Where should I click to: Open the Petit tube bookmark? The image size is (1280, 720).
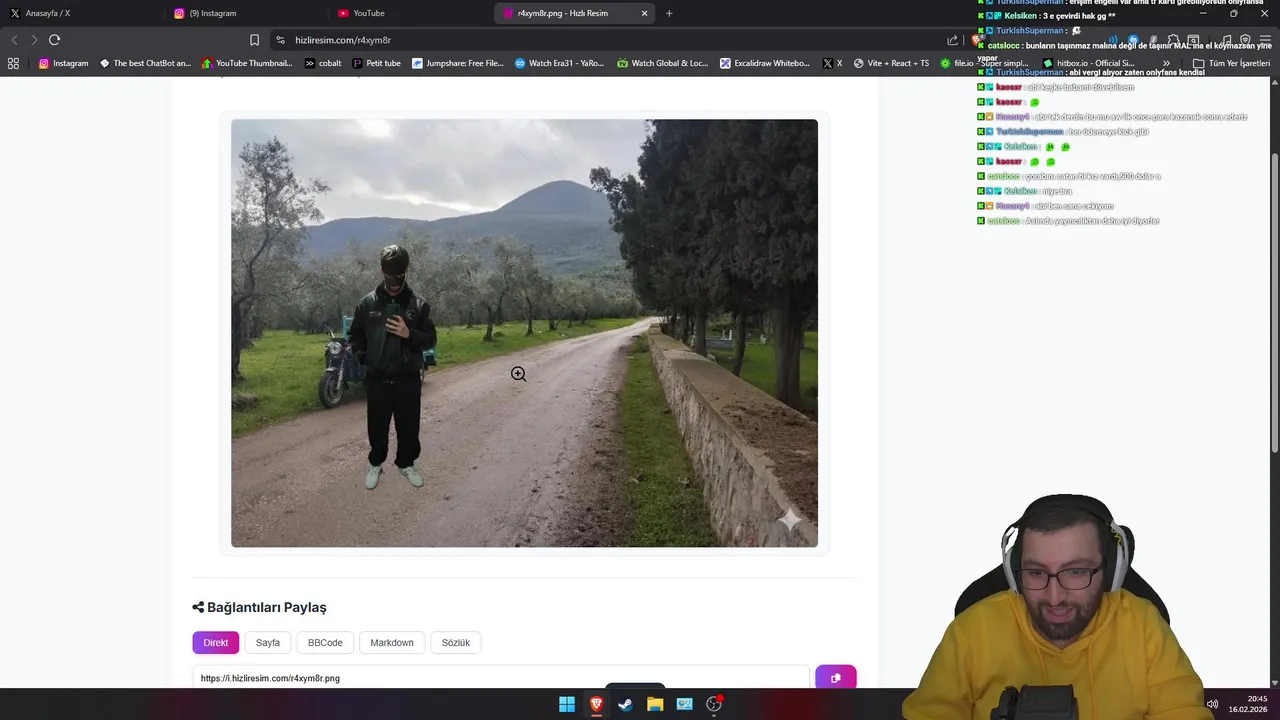tap(376, 63)
